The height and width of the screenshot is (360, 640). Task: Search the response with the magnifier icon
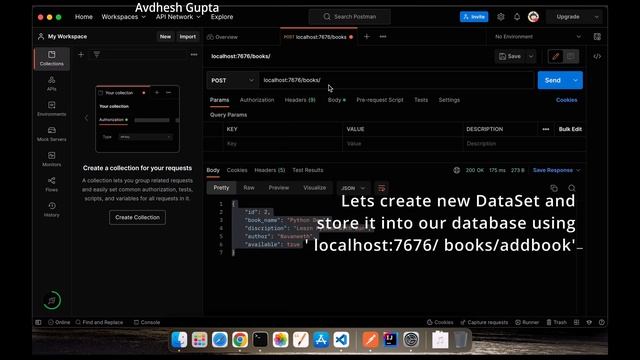pyautogui.click(x=572, y=188)
